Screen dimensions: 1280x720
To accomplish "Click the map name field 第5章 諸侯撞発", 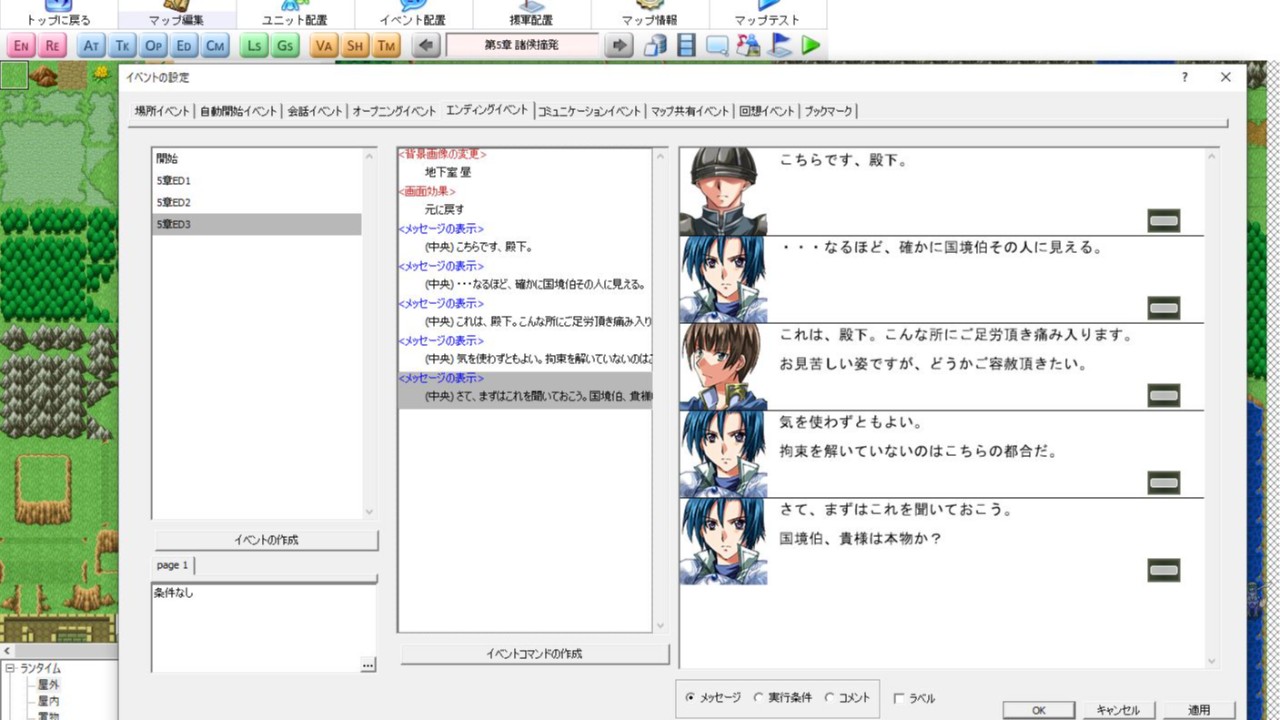I will coord(522,46).
